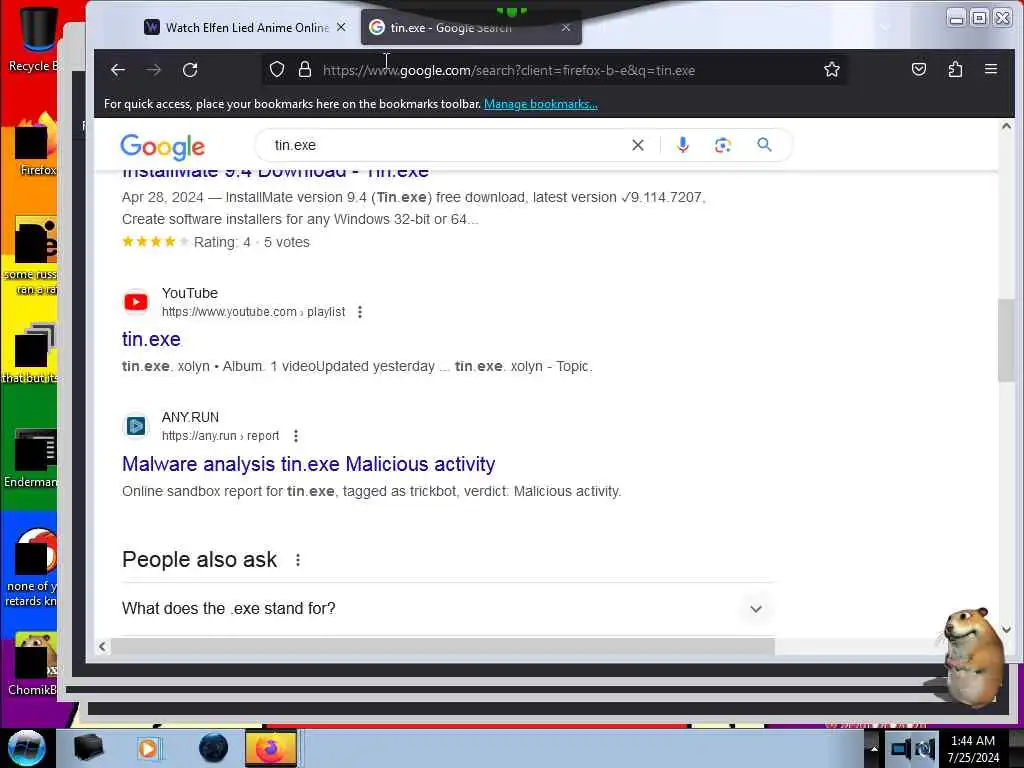Image resolution: width=1024 pixels, height=768 pixels.
Task: Go back using the browser back arrow
Action: (118, 70)
